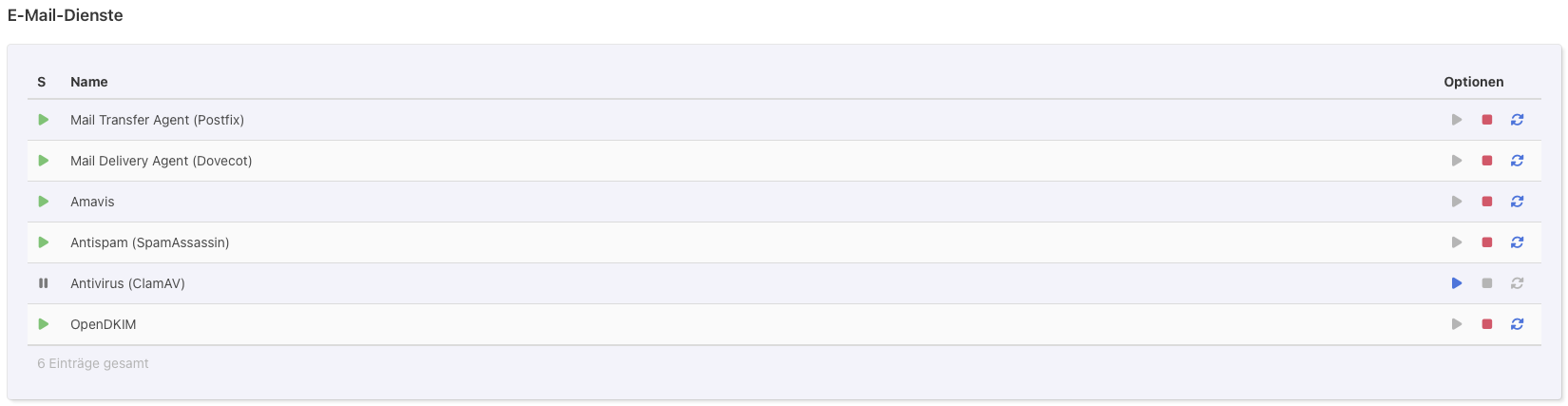Screen dimensions: 1568x406
Task: Stop the Antispam (SpamAssassin) service
Action: [x=1487, y=242]
